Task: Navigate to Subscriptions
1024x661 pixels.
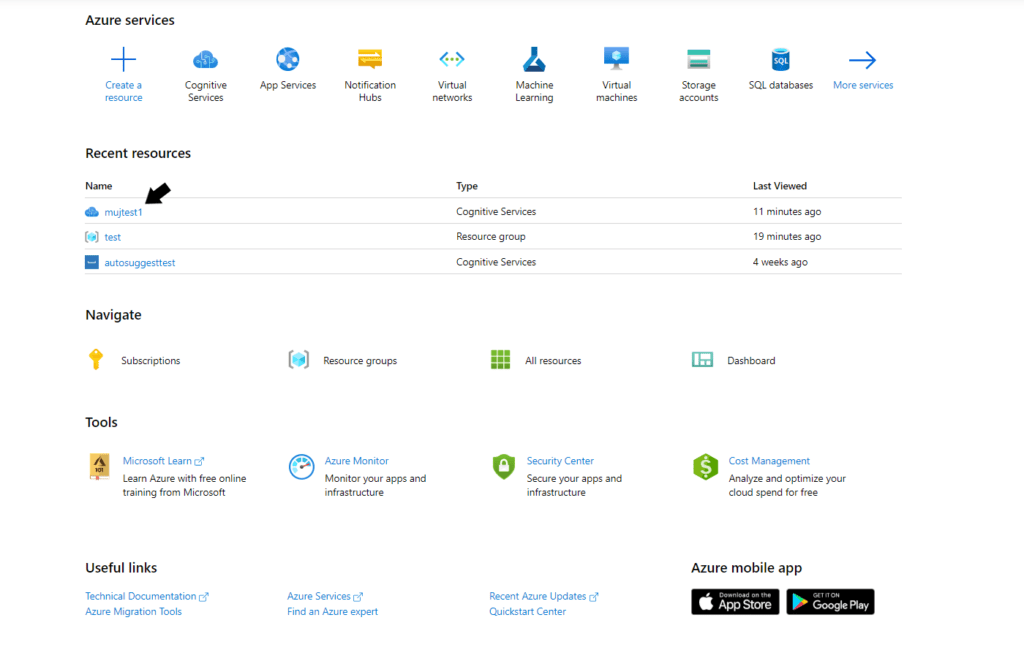Action: (x=150, y=361)
